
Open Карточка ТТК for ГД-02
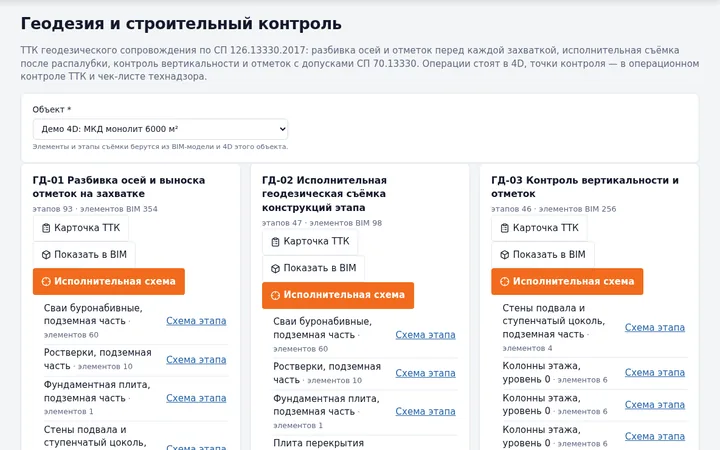(x=310, y=242)
